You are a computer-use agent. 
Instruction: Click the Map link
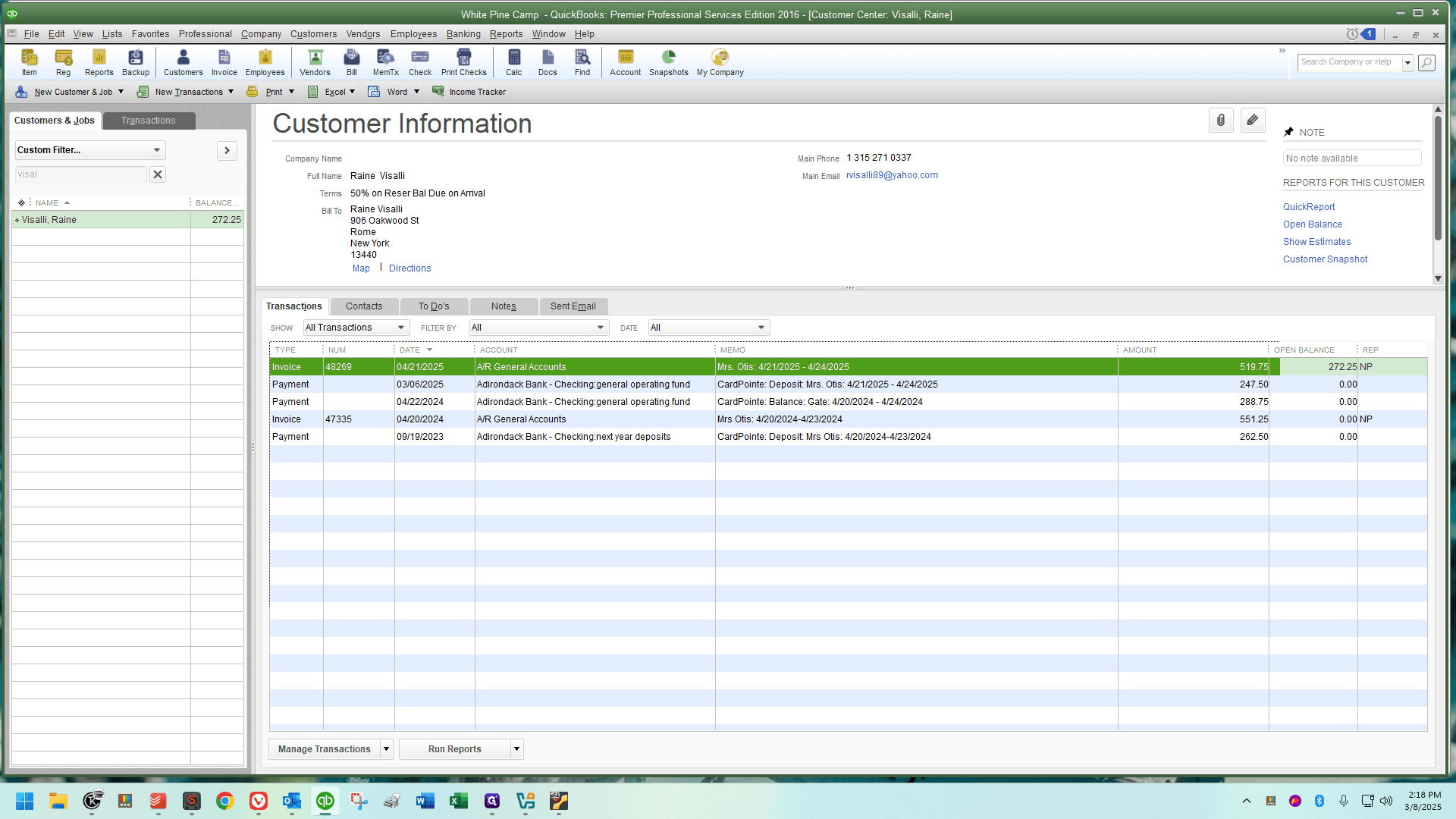pos(361,268)
